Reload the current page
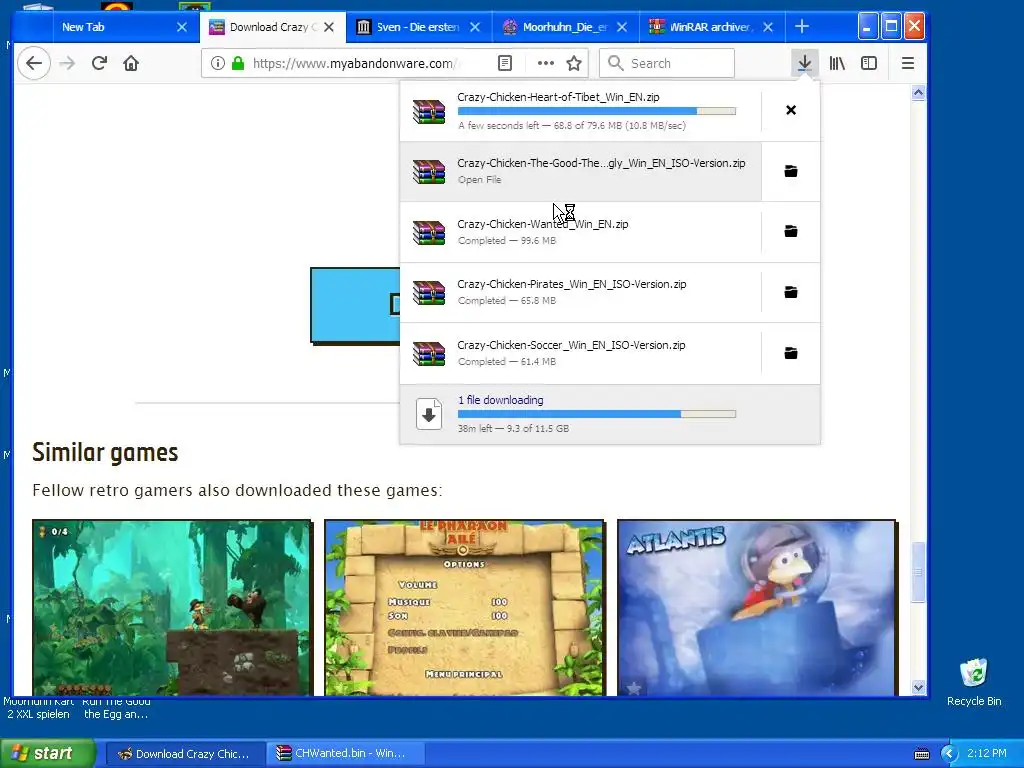The image size is (1024, 768). (99, 63)
